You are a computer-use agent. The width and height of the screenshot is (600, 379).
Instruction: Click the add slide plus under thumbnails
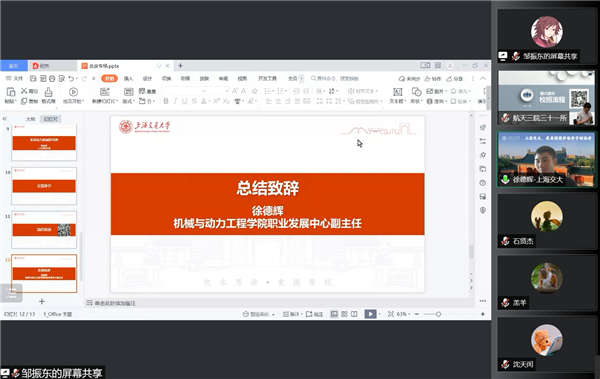coord(42,301)
